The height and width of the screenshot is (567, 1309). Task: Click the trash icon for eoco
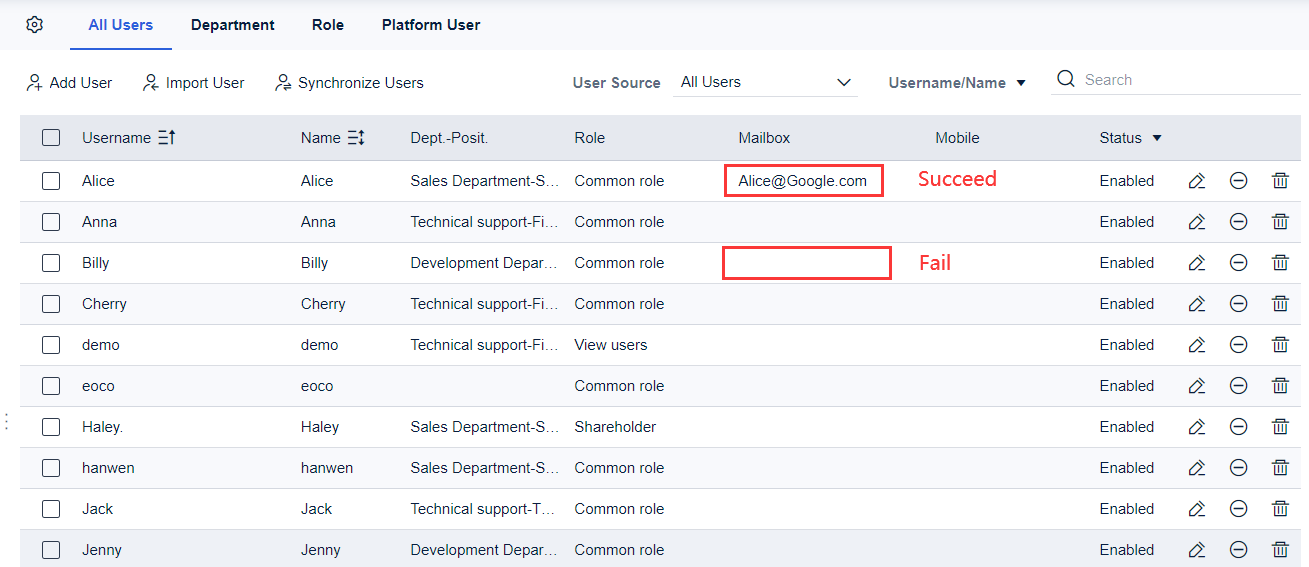point(1280,386)
